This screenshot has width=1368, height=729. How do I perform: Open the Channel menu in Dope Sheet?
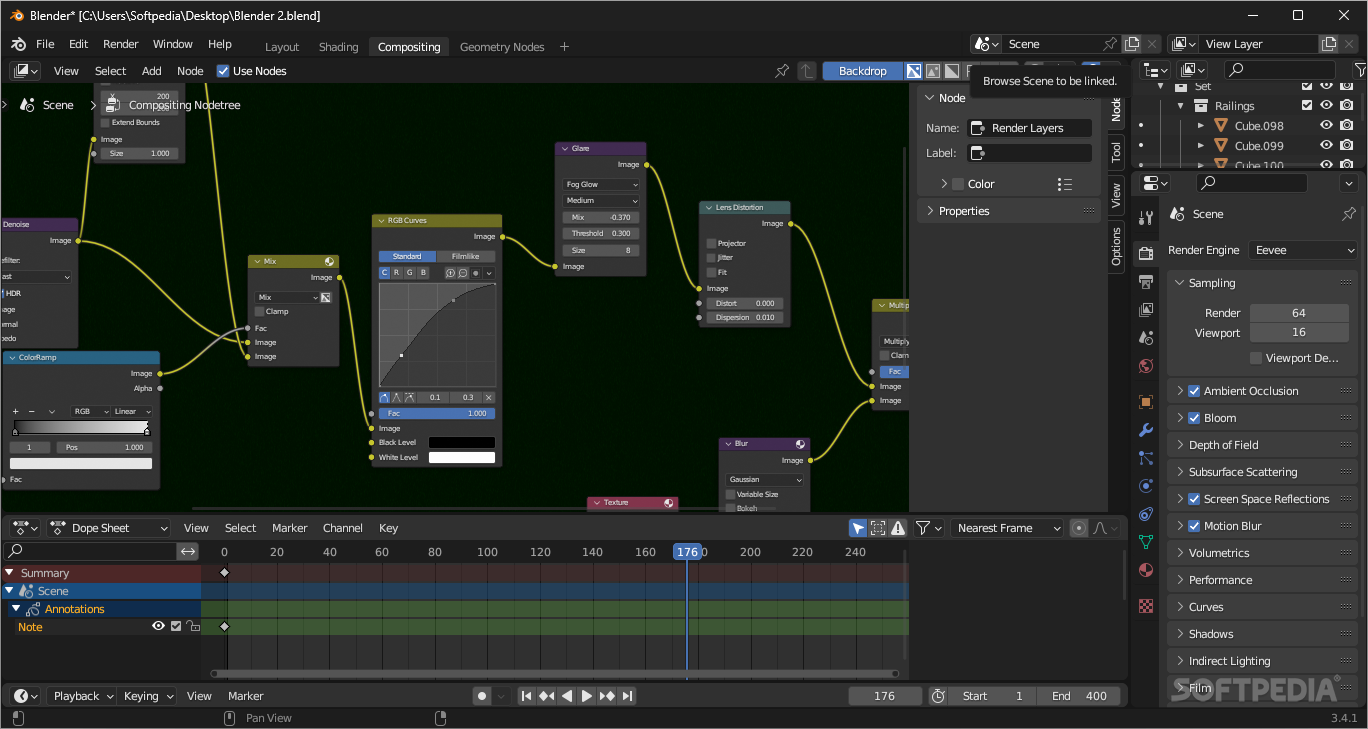[342, 528]
